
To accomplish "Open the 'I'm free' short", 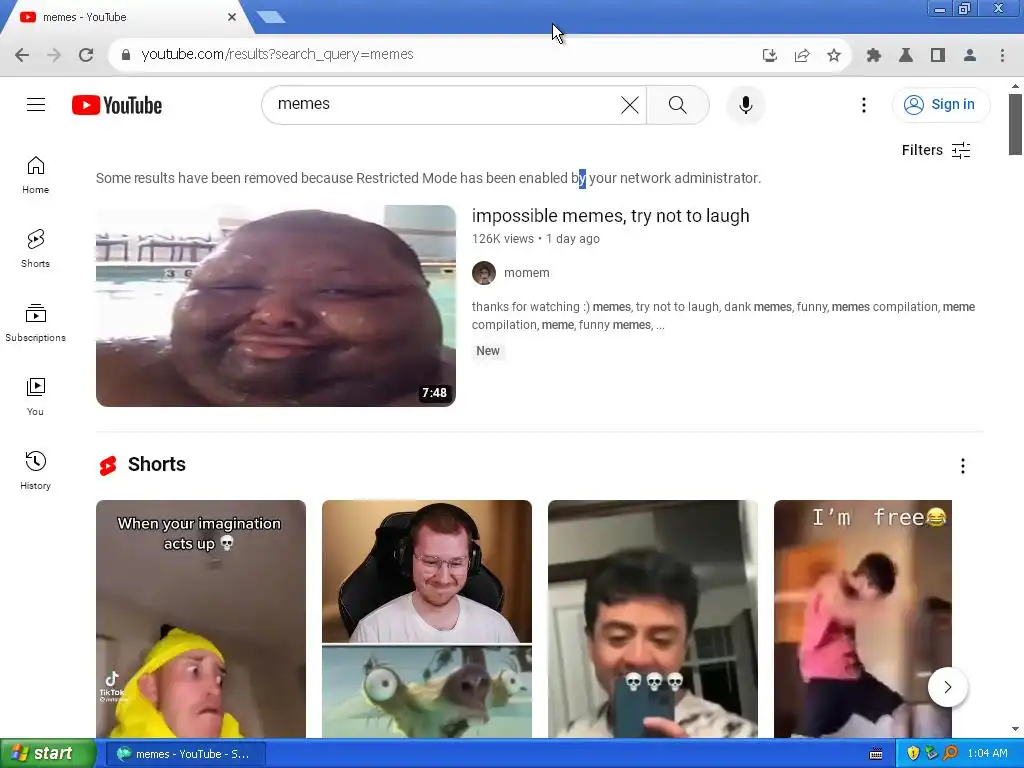I will click(x=863, y=619).
